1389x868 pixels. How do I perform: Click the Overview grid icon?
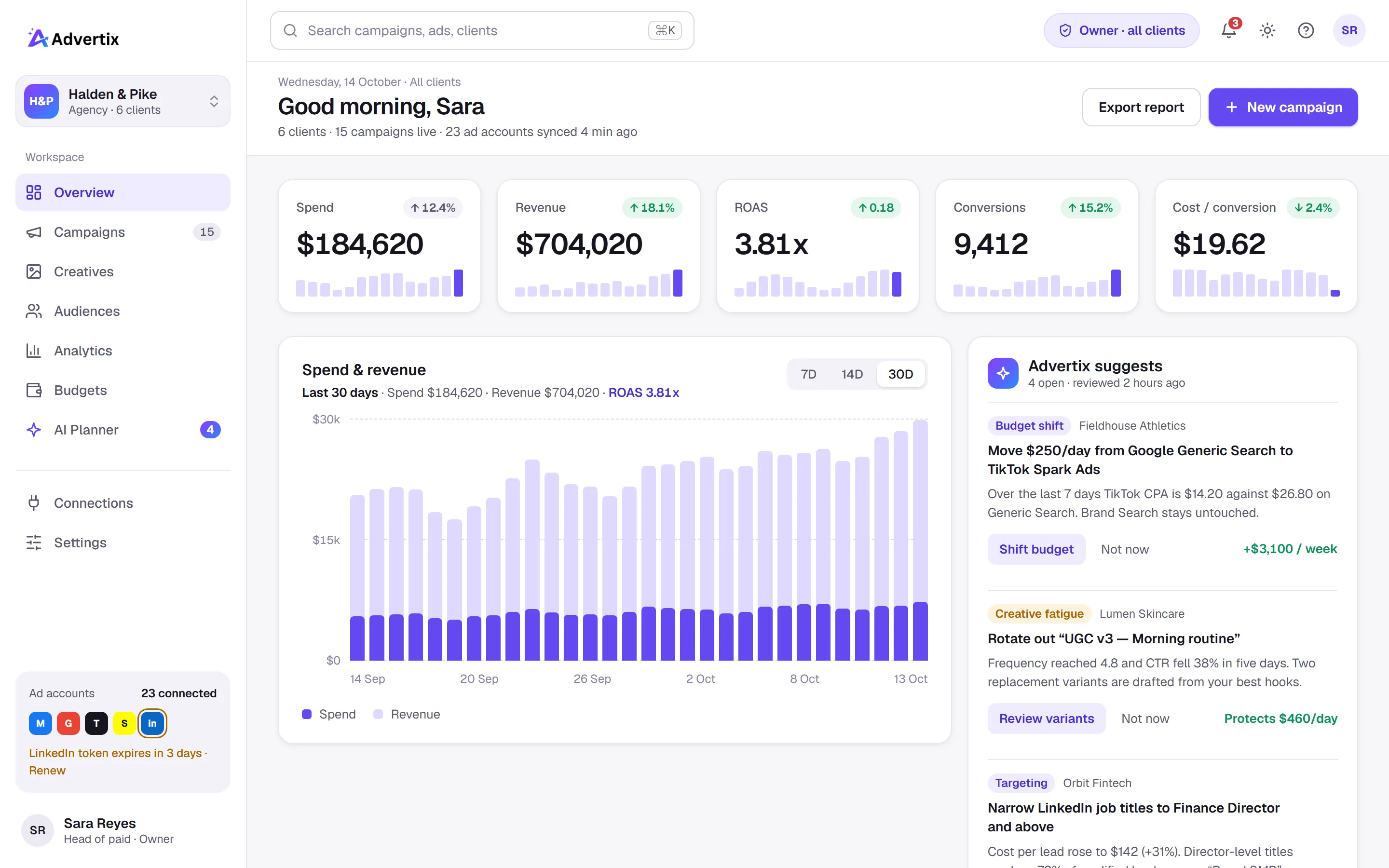click(34, 192)
